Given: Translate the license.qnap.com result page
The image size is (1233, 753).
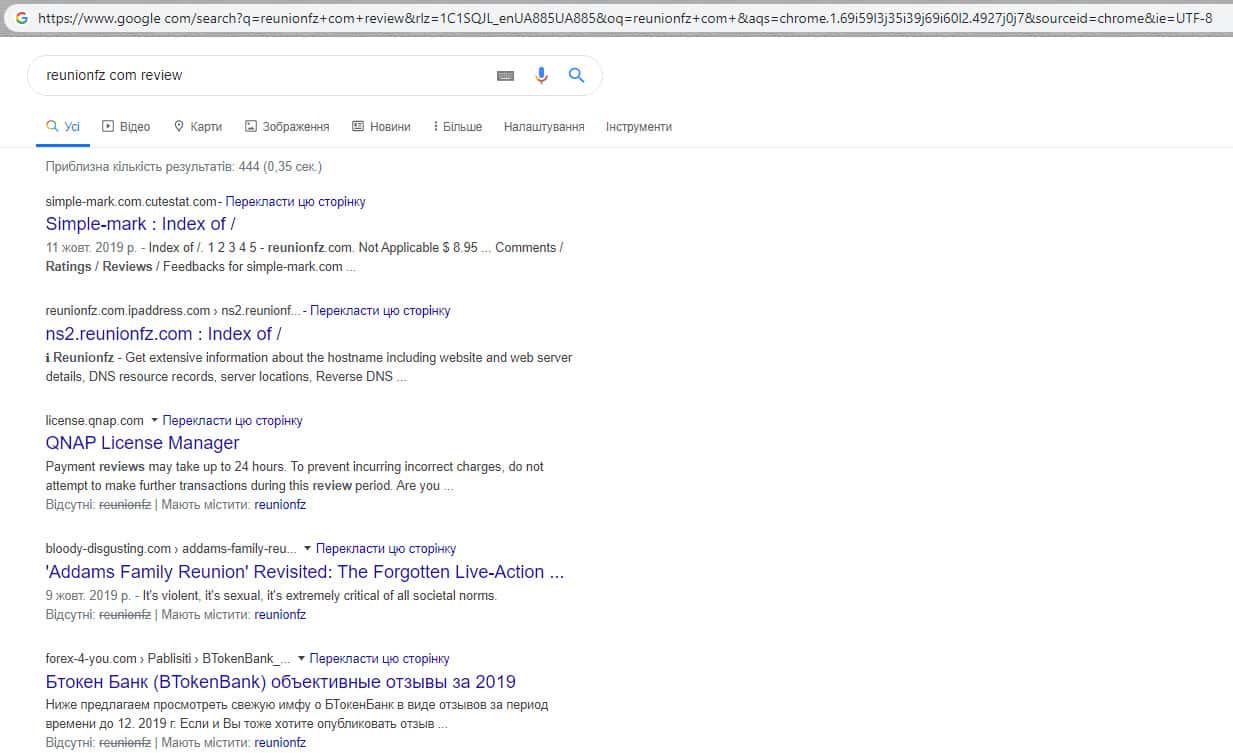Looking at the screenshot, I should click(233, 421).
